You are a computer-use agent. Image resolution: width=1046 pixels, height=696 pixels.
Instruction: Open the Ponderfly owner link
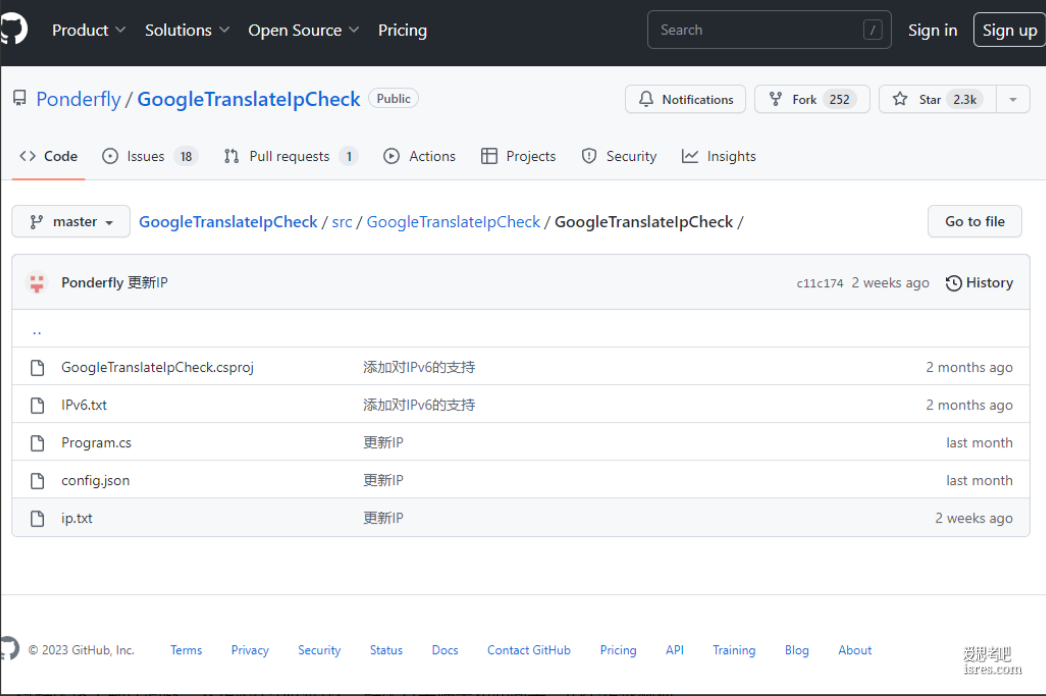click(x=79, y=99)
